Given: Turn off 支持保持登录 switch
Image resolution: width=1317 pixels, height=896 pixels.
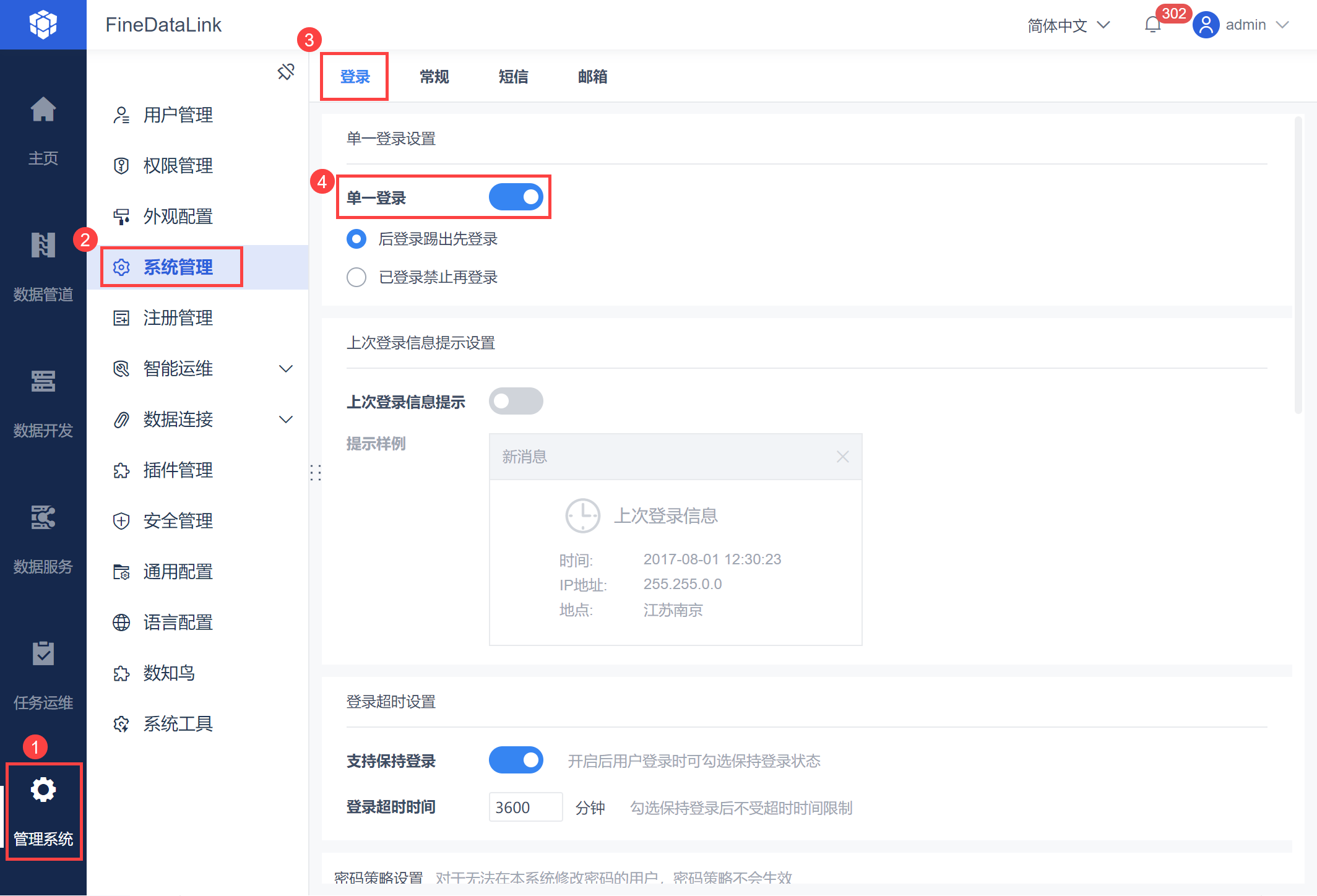Looking at the screenshot, I should pos(516,760).
